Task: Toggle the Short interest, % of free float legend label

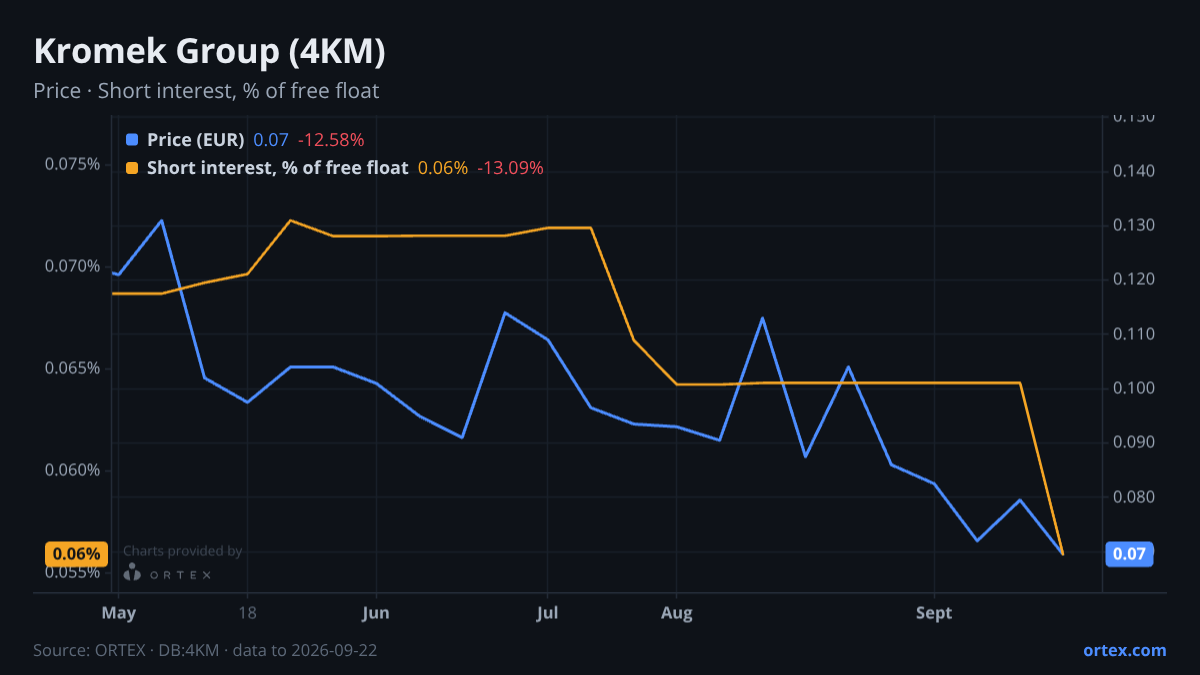Action: tap(277, 168)
